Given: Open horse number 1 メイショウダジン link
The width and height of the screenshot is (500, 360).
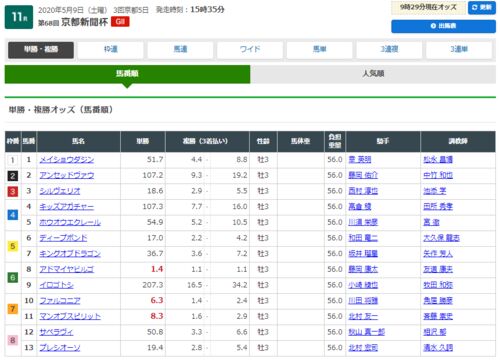Looking at the screenshot, I should (67, 160).
